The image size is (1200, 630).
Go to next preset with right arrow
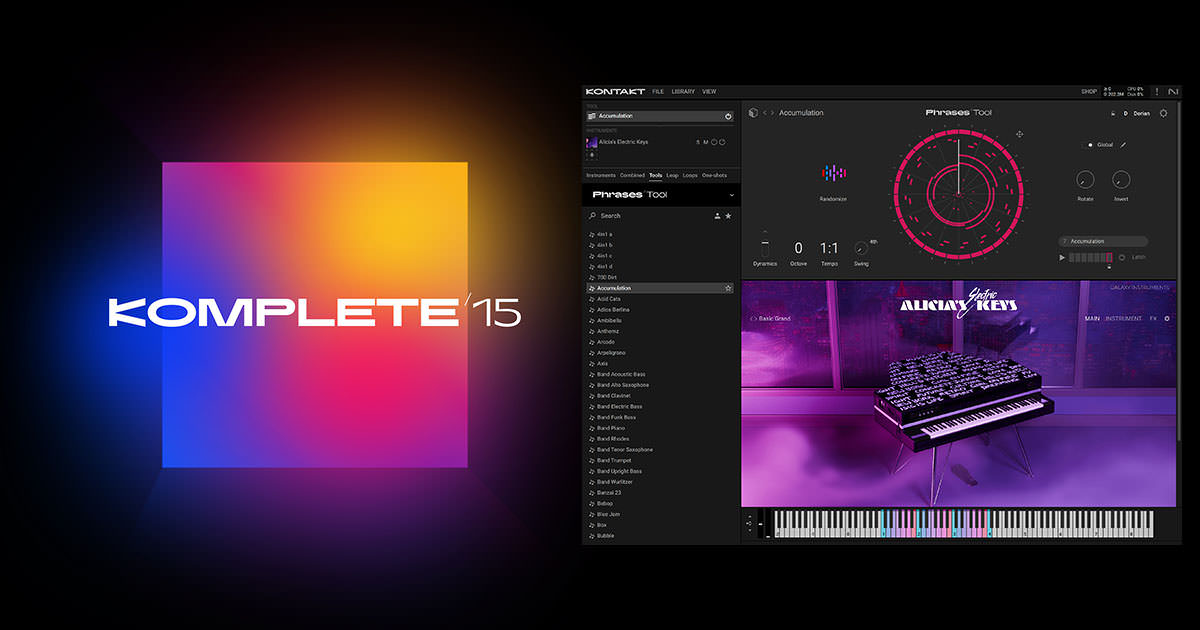click(x=772, y=113)
